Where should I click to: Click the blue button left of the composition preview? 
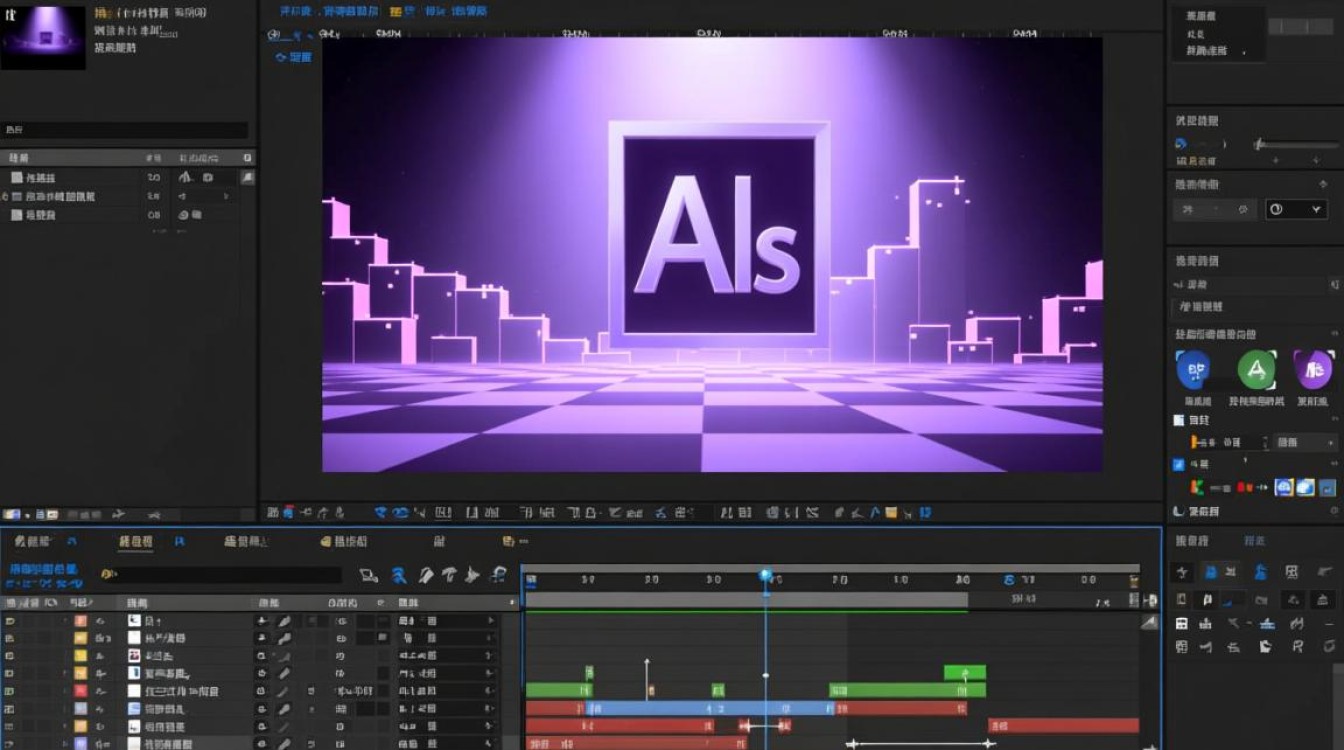pyautogui.click(x=293, y=58)
